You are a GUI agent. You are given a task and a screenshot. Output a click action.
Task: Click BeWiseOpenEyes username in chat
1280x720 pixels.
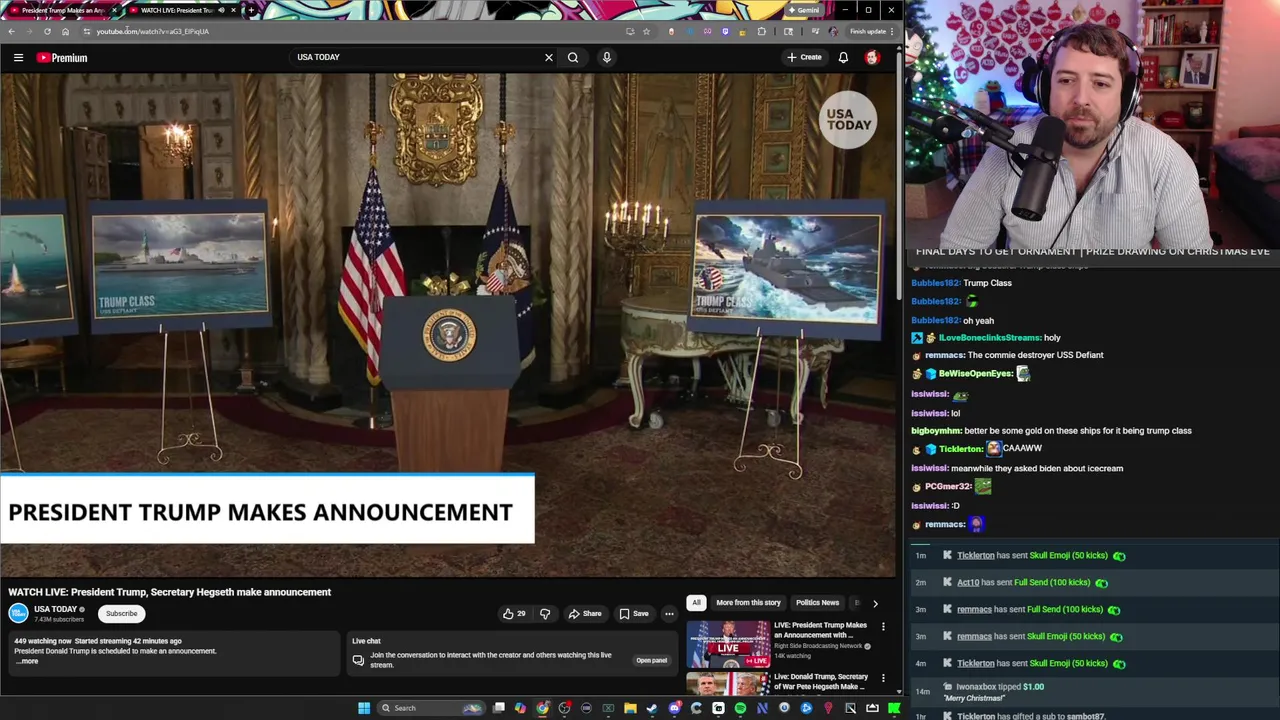point(975,374)
